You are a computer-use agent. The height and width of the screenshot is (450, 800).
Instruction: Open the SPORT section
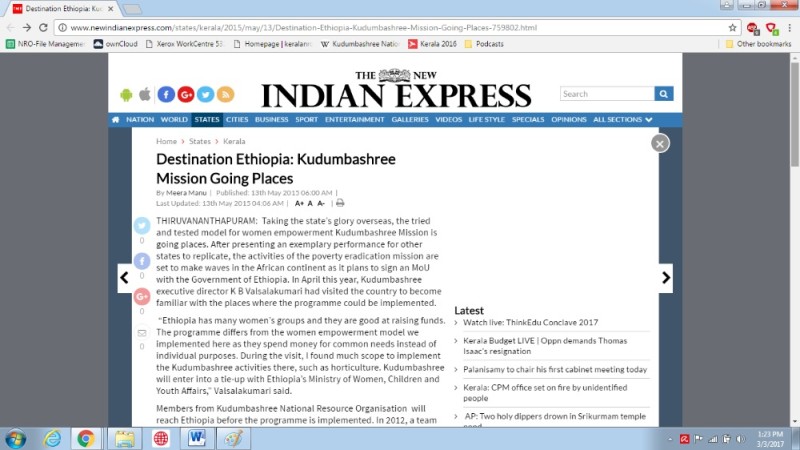point(307,119)
